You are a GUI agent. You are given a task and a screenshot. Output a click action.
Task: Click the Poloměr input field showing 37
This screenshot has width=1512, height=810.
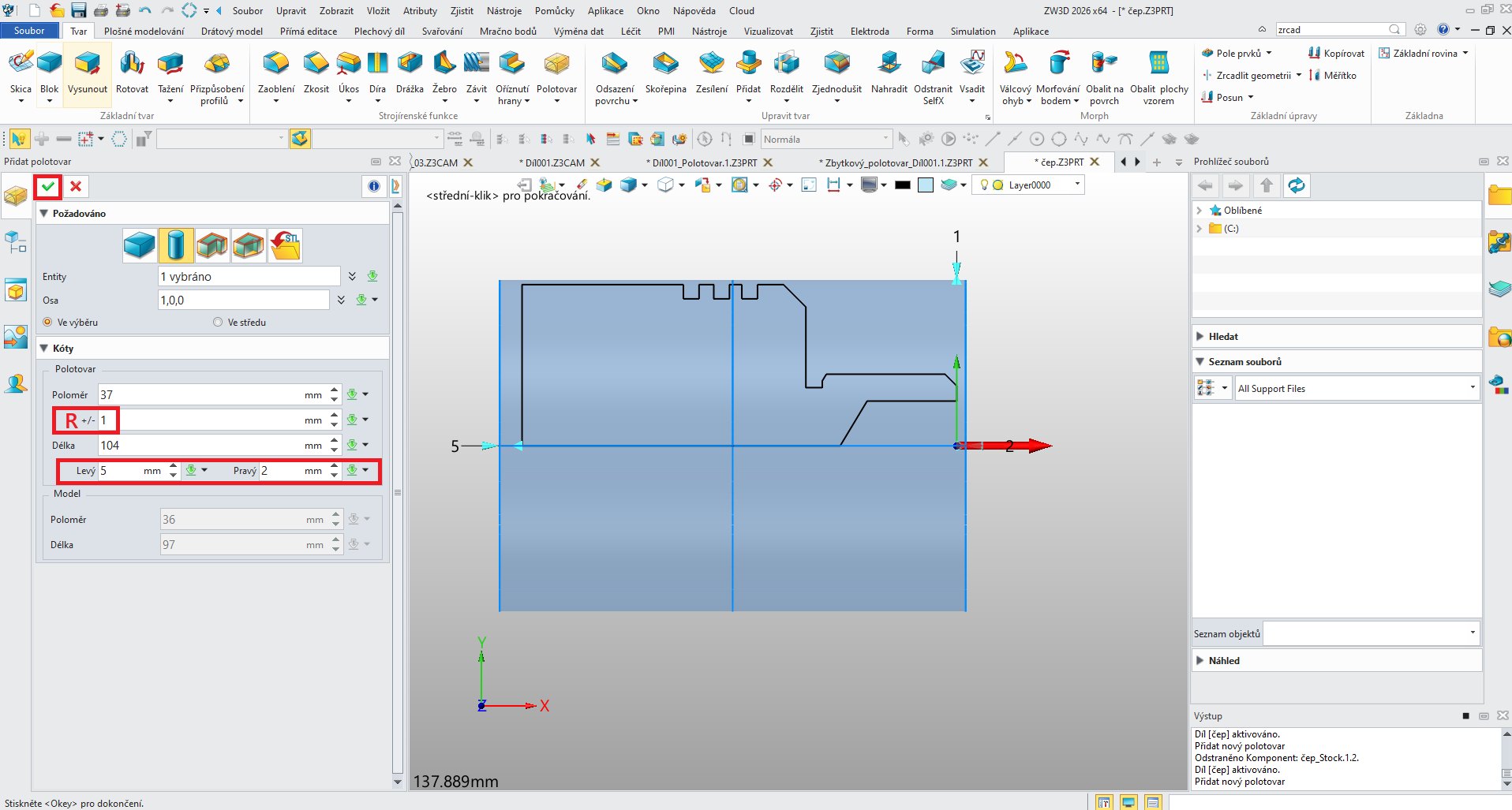pyautogui.click(x=211, y=395)
